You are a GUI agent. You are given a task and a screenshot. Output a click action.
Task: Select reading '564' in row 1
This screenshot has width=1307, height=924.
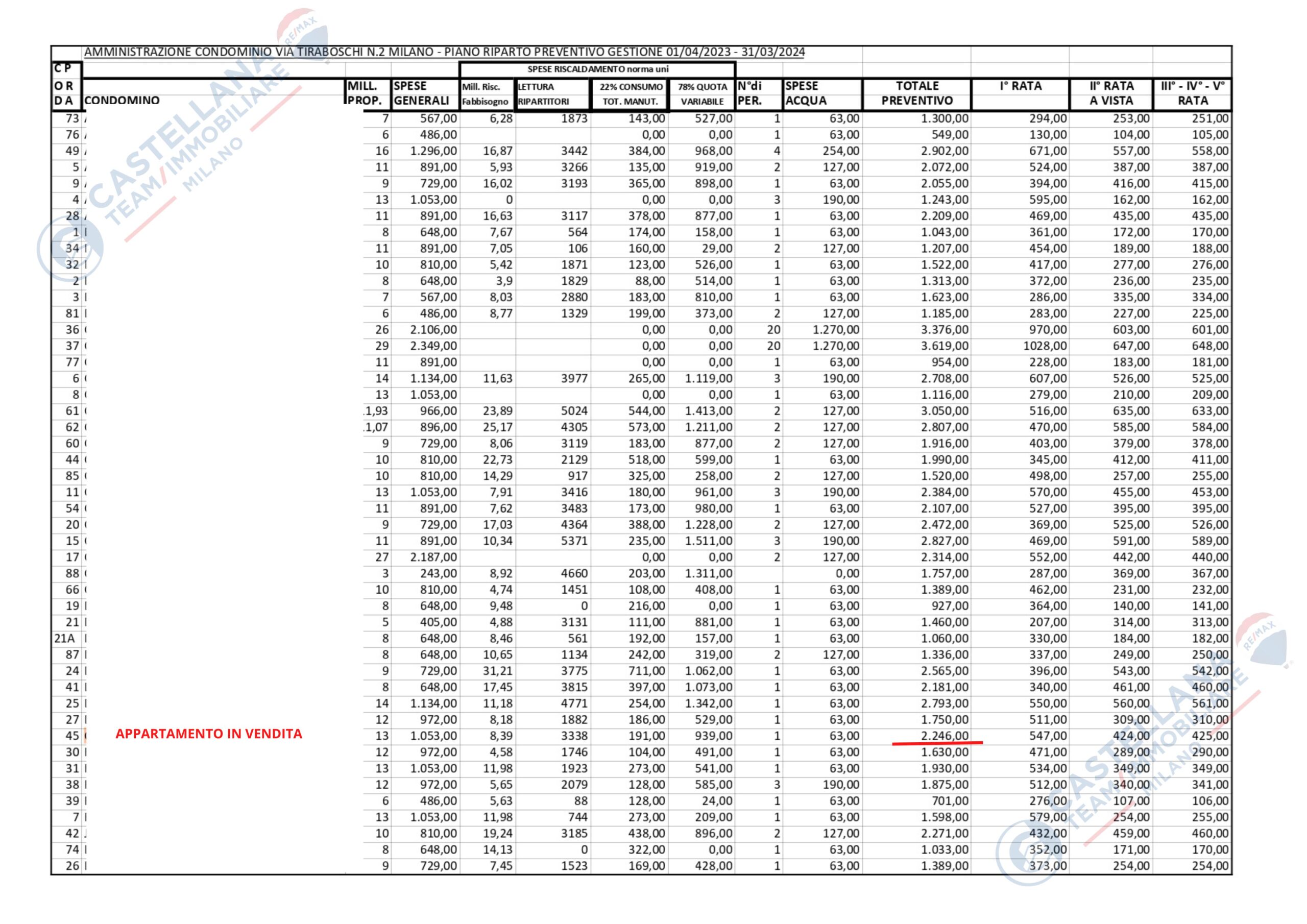coord(577,232)
